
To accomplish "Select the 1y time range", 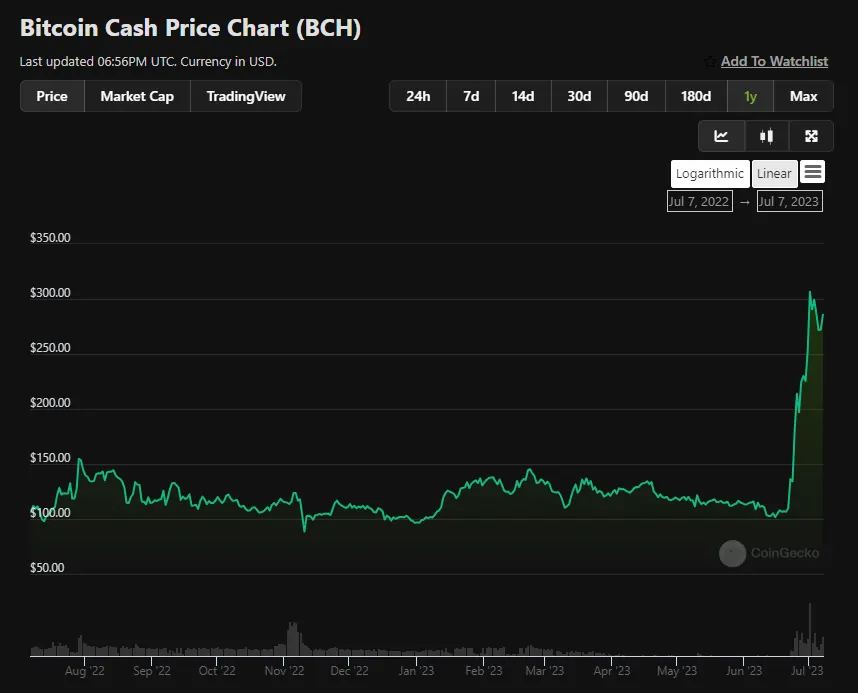I will click(x=750, y=96).
